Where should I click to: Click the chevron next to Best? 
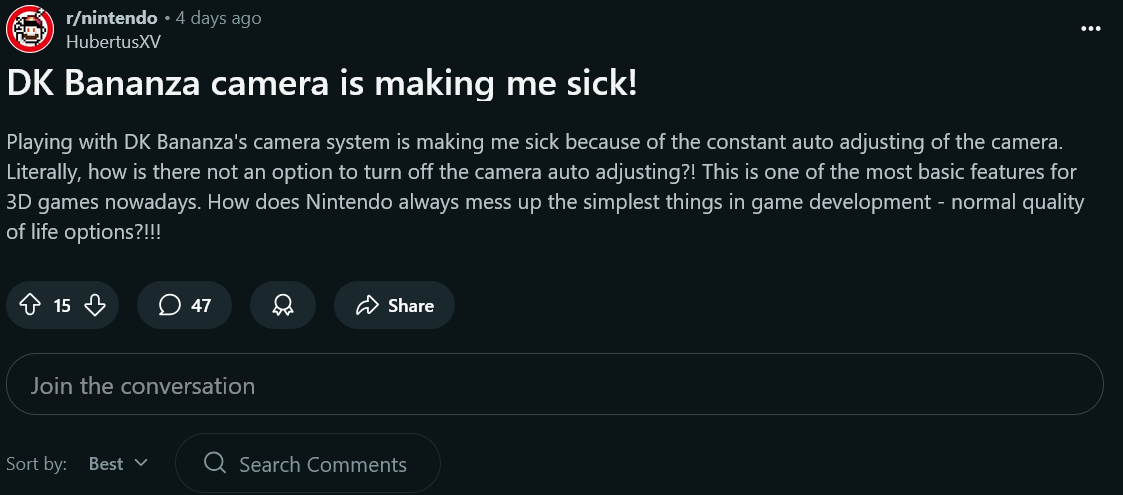[141, 463]
